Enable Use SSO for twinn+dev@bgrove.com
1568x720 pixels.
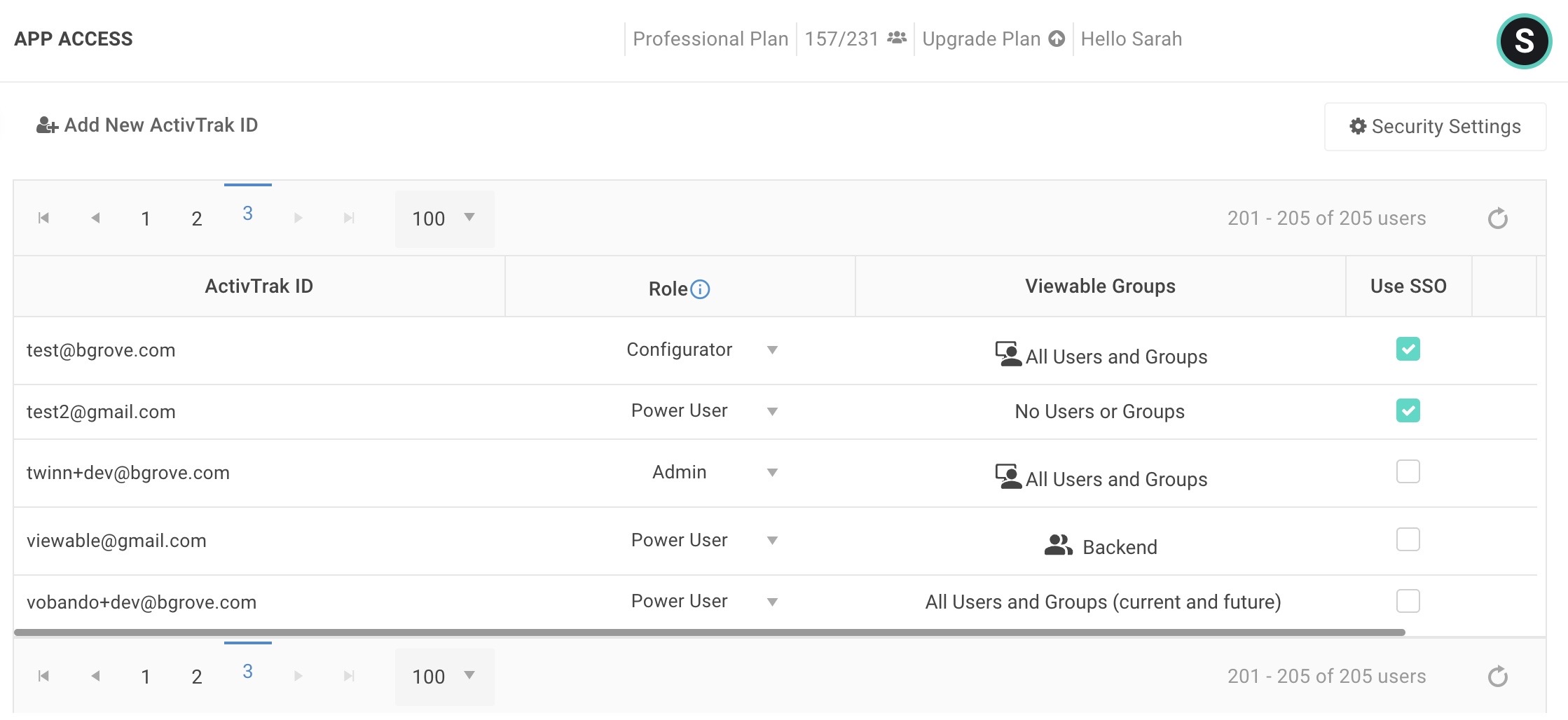tap(1408, 471)
